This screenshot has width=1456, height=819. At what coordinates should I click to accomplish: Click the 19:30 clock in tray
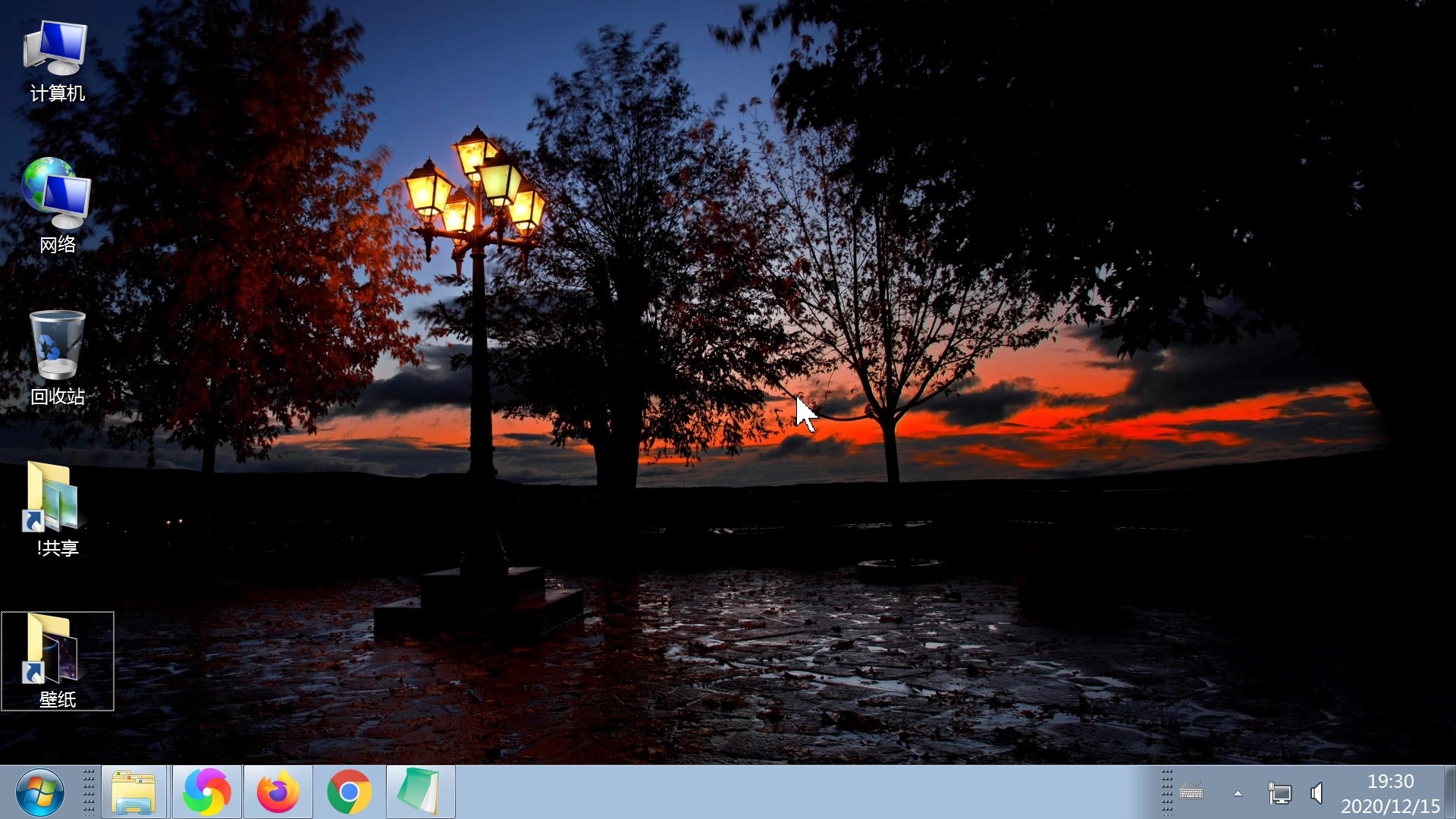click(x=1390, y=781)
